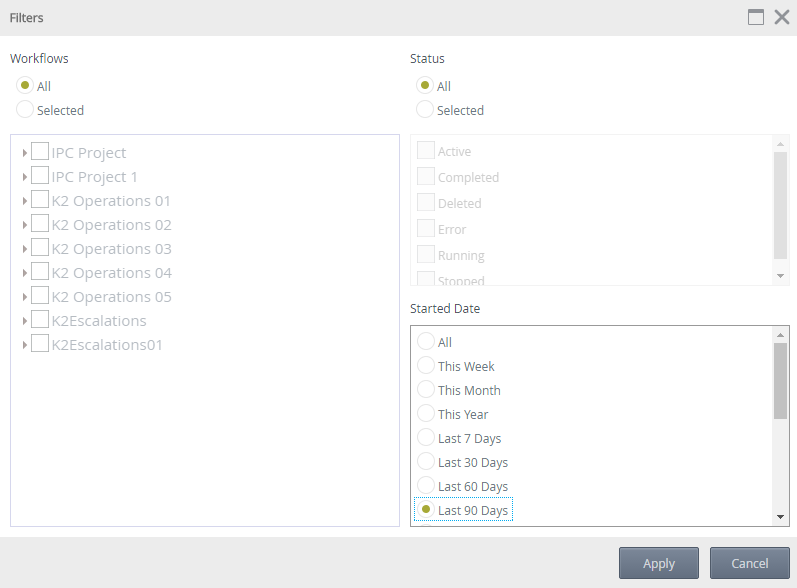Check the Error status checkbox

[426, 228]
